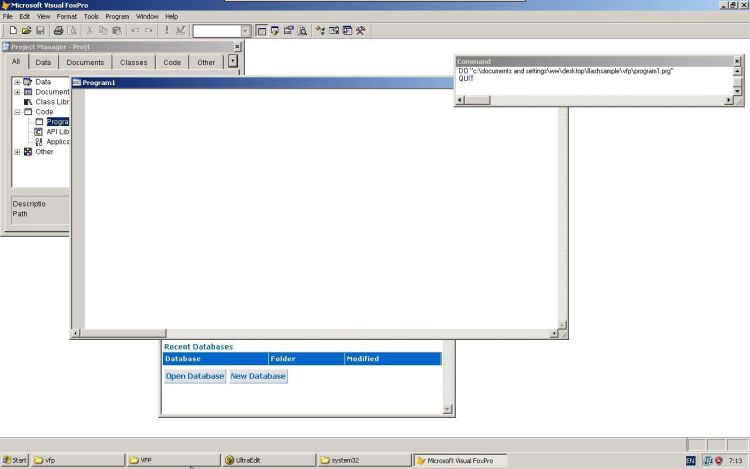This screenshot has width=750, height=469.
Task: Click the Class Browser toolbar icon
Action: tap(320, 31)
